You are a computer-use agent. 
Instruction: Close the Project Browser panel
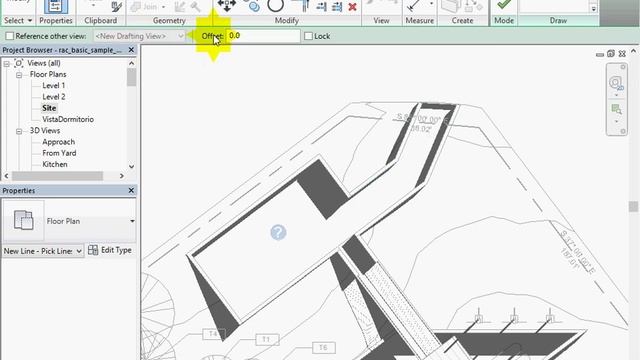(x=131, y=50)
